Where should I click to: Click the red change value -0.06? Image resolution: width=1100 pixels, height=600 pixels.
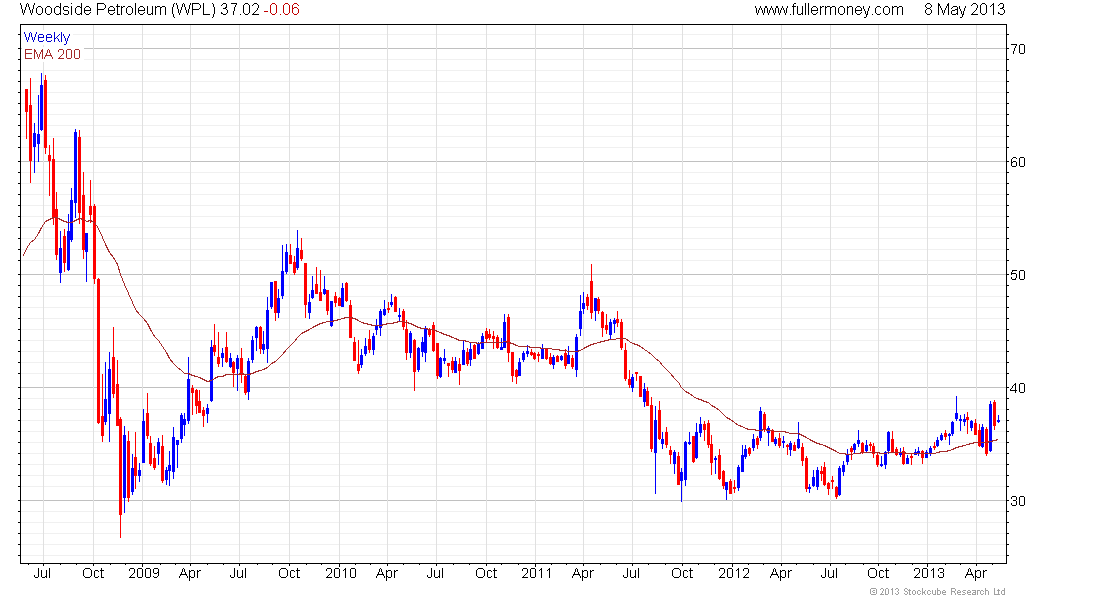[281, 10]
